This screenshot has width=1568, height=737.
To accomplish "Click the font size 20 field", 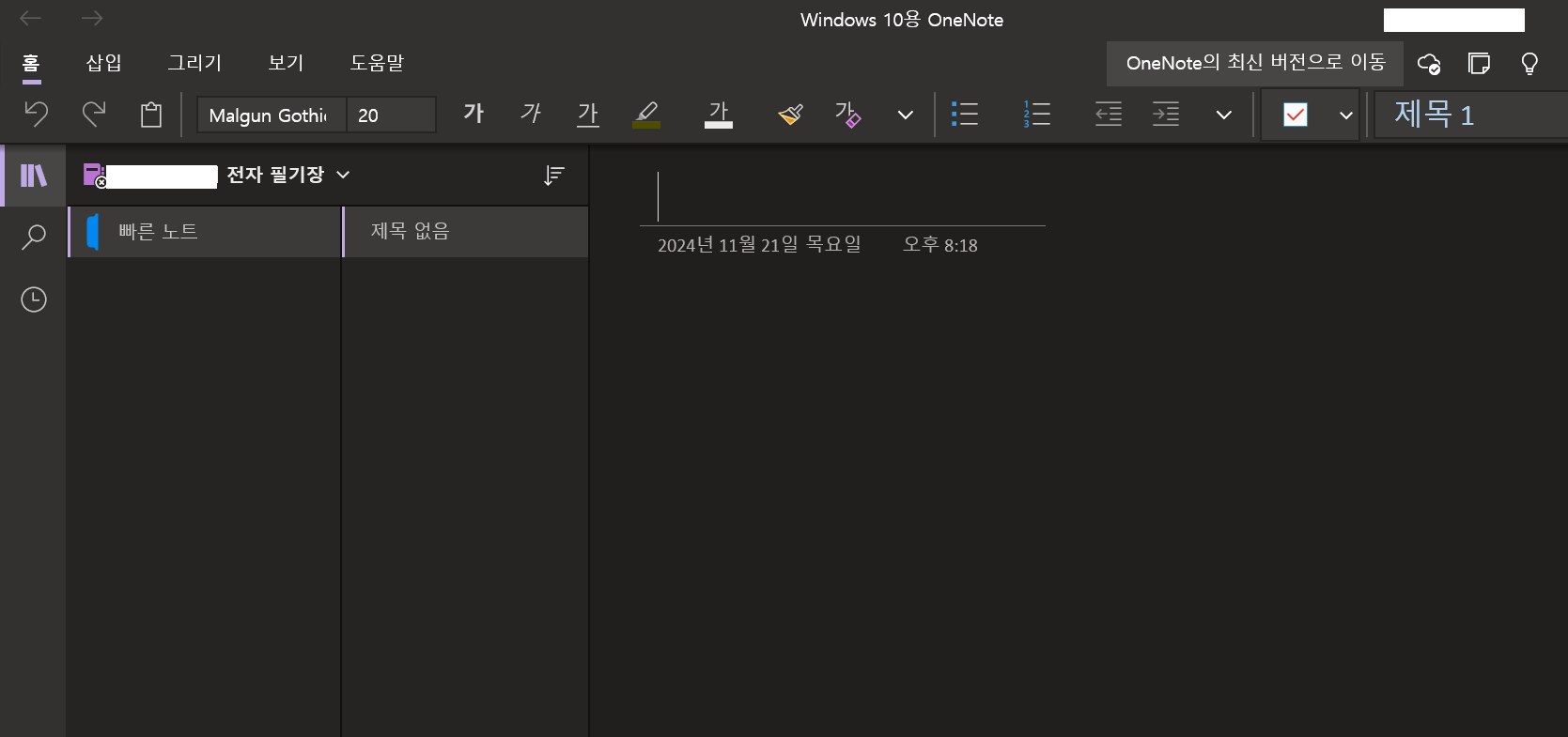I will [391, 115].
